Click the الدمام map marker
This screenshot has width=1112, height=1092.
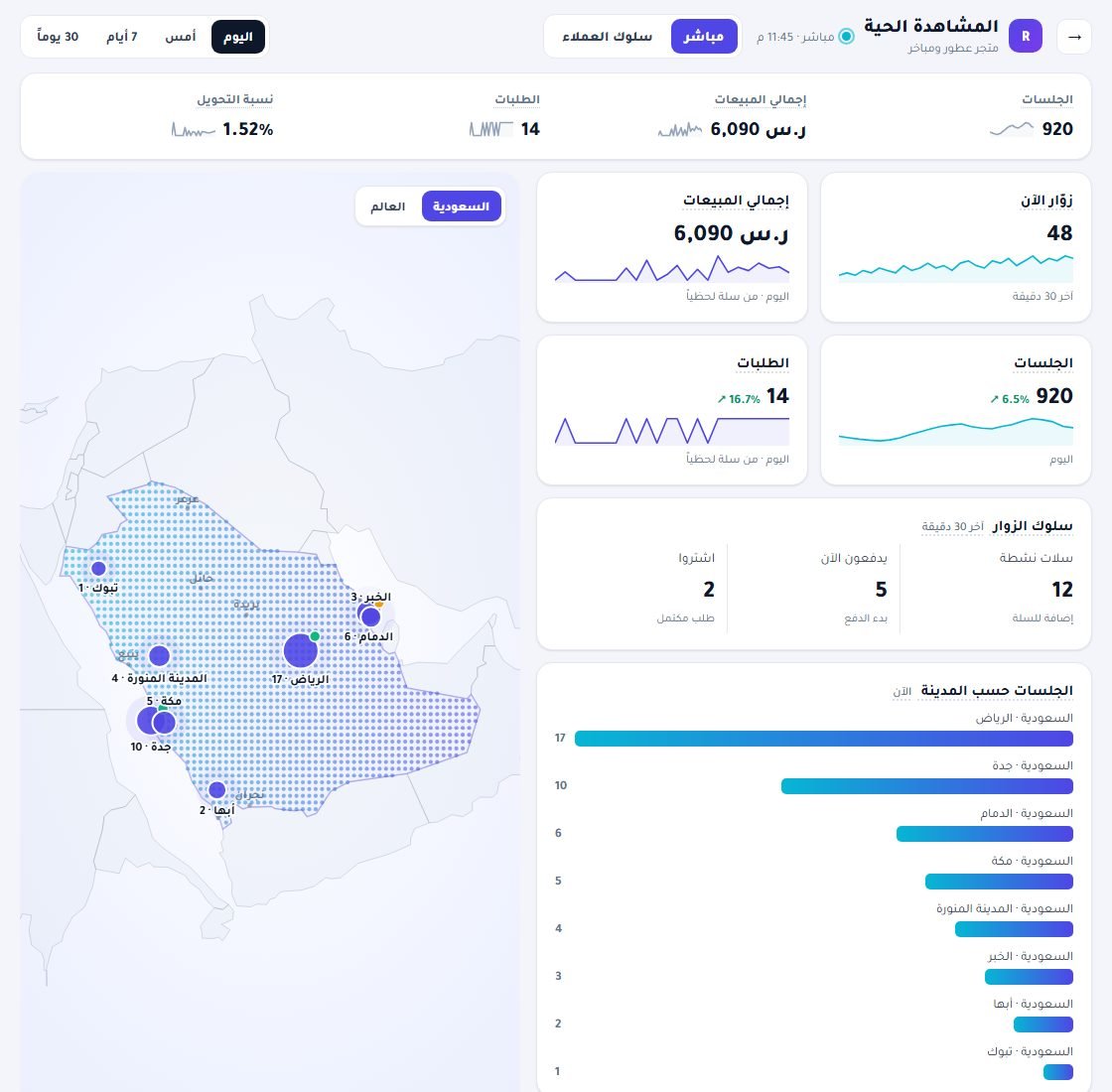[371, 616]
